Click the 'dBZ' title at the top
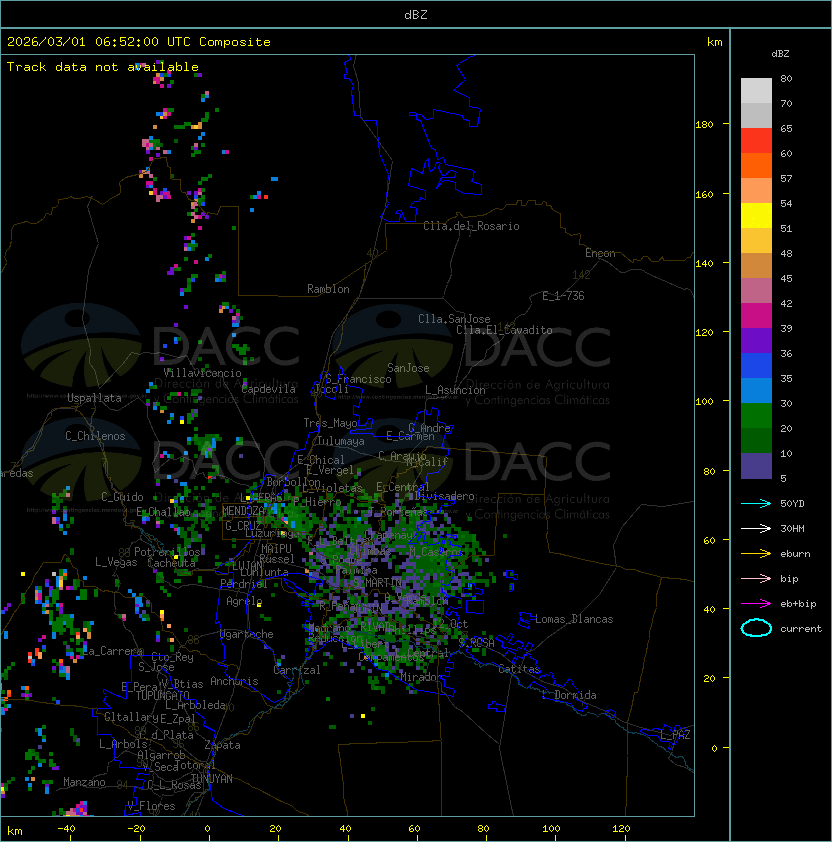This screenshot has width=832, height=842. (x=416, y=15)
